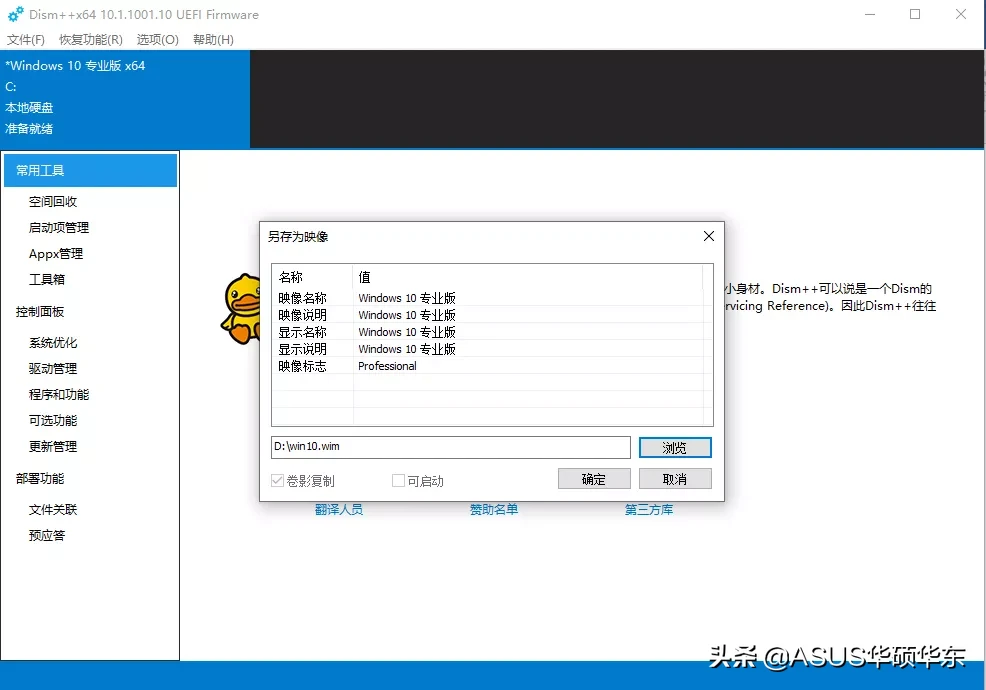Open the 翻译人员 link
Image resolution: width=986 pixels, height=690 pixels.
click(340, 510)
